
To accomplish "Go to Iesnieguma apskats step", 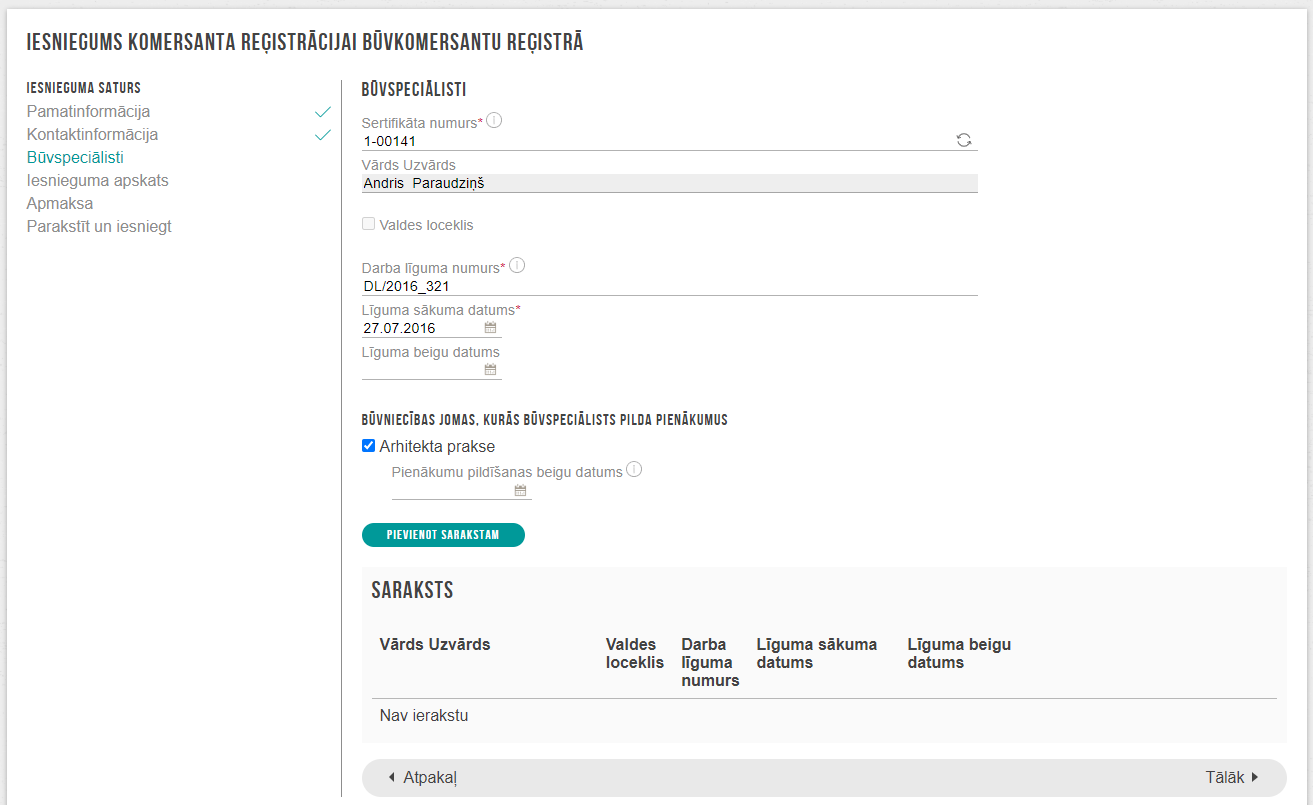I will tap(97, 181).
